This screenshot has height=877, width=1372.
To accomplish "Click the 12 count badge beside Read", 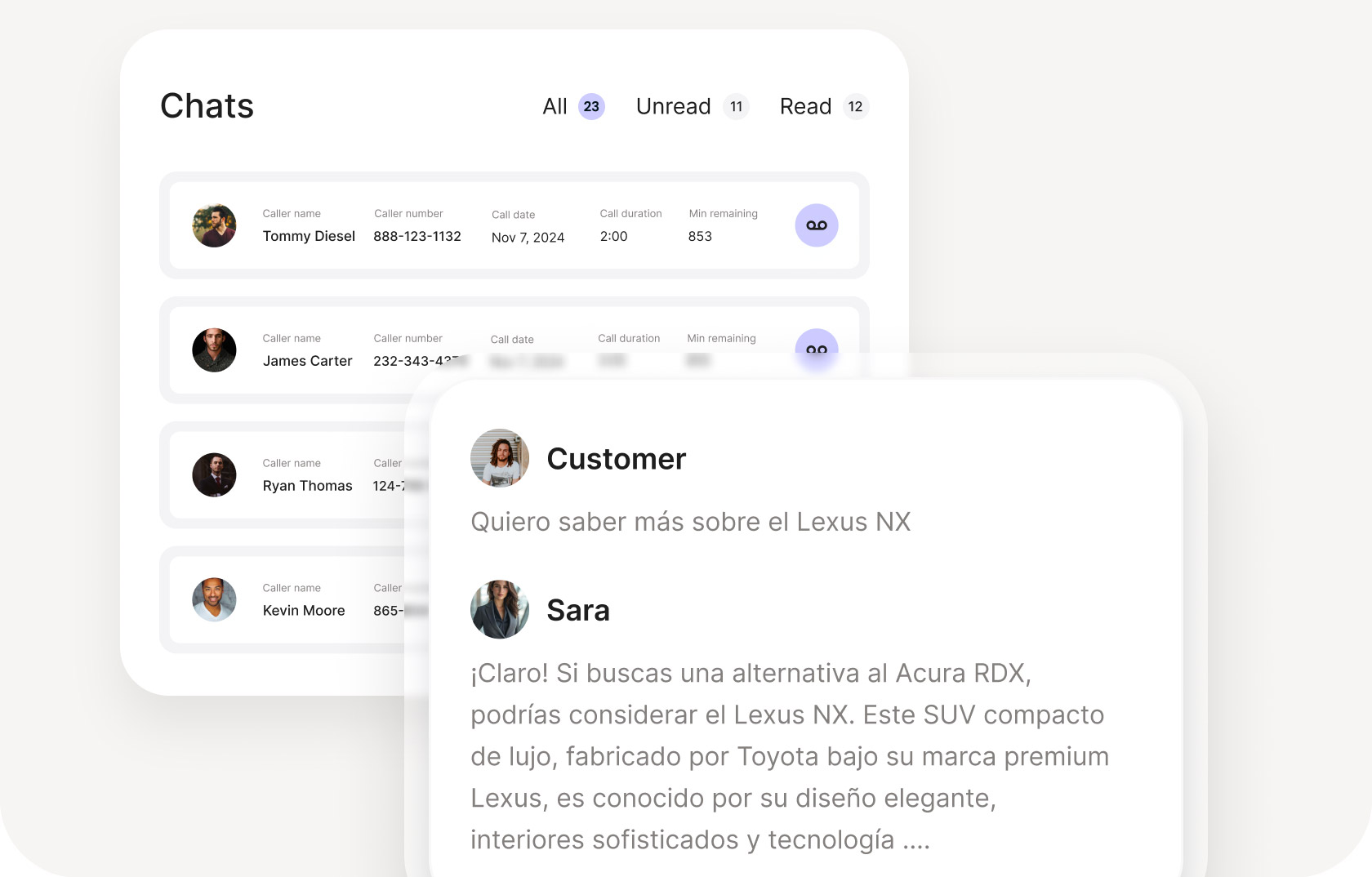I will pyautogui.click(x=855, y=106).
